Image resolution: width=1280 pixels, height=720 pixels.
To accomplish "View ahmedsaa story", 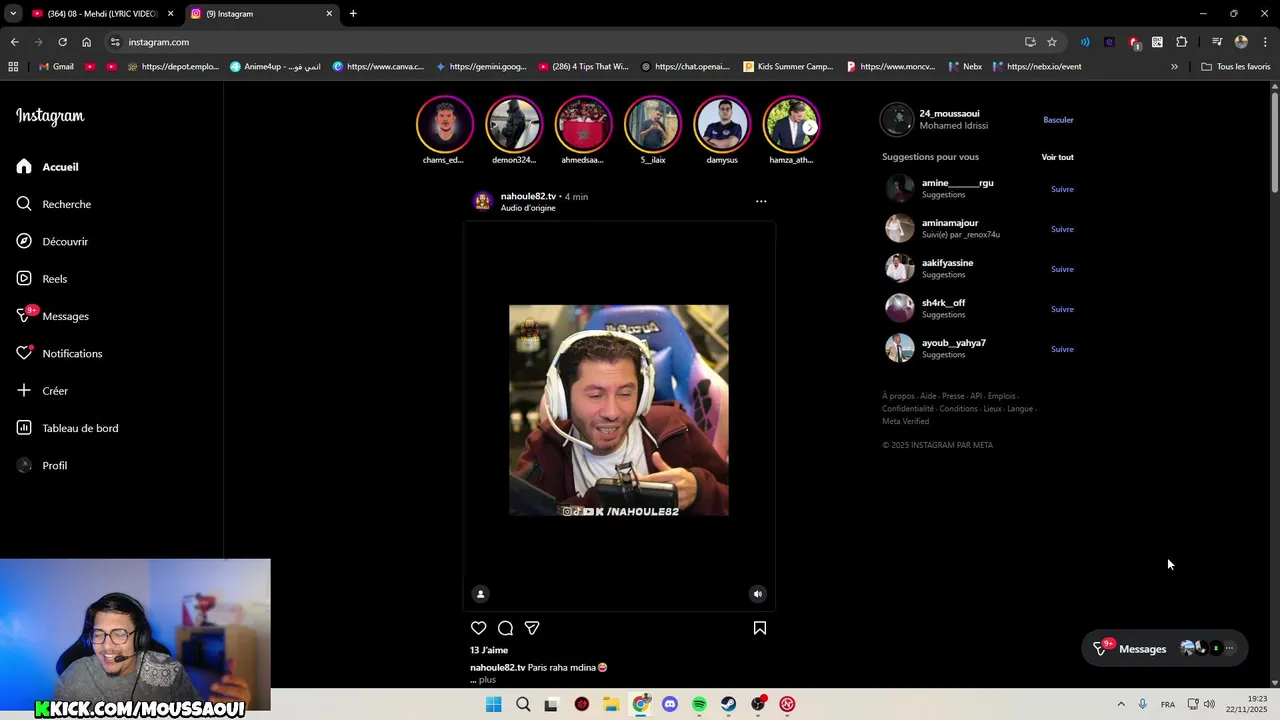I will 583,124.
